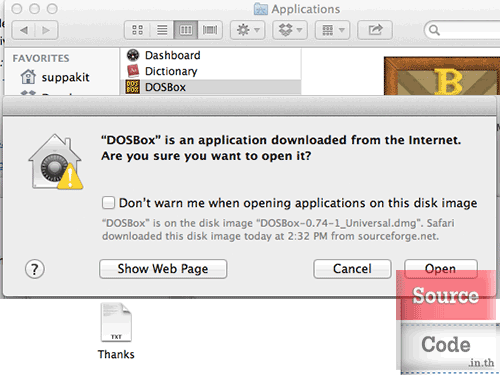Open the Dropbox toolbar dropdown
The height and width of the screenshot is (375, 500).
[290, 30]
